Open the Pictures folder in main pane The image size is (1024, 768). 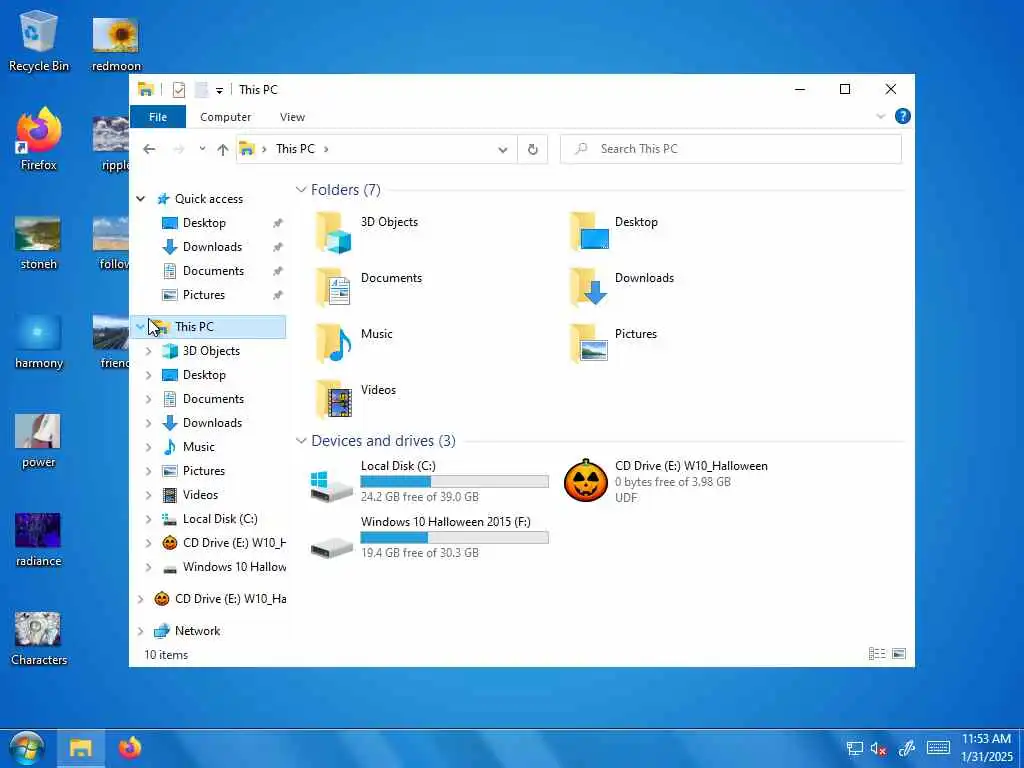coord(588,344)
